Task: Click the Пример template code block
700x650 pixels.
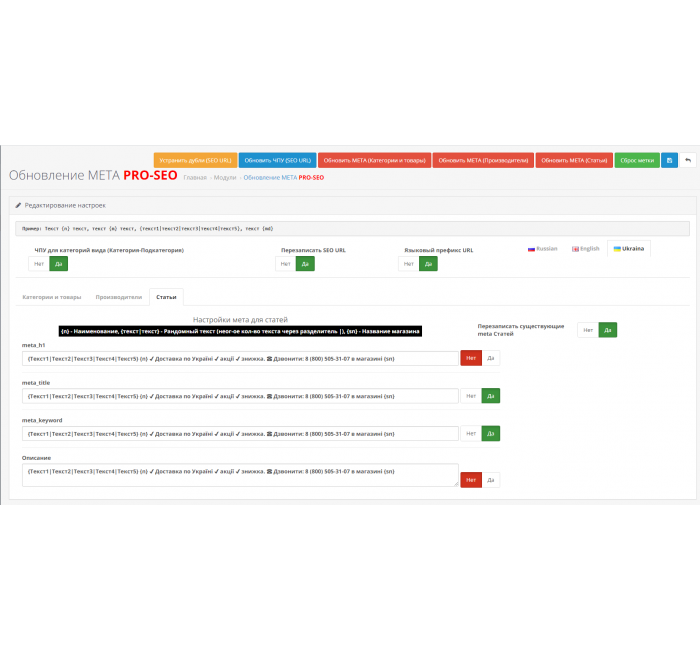Action: click(352, 229)
